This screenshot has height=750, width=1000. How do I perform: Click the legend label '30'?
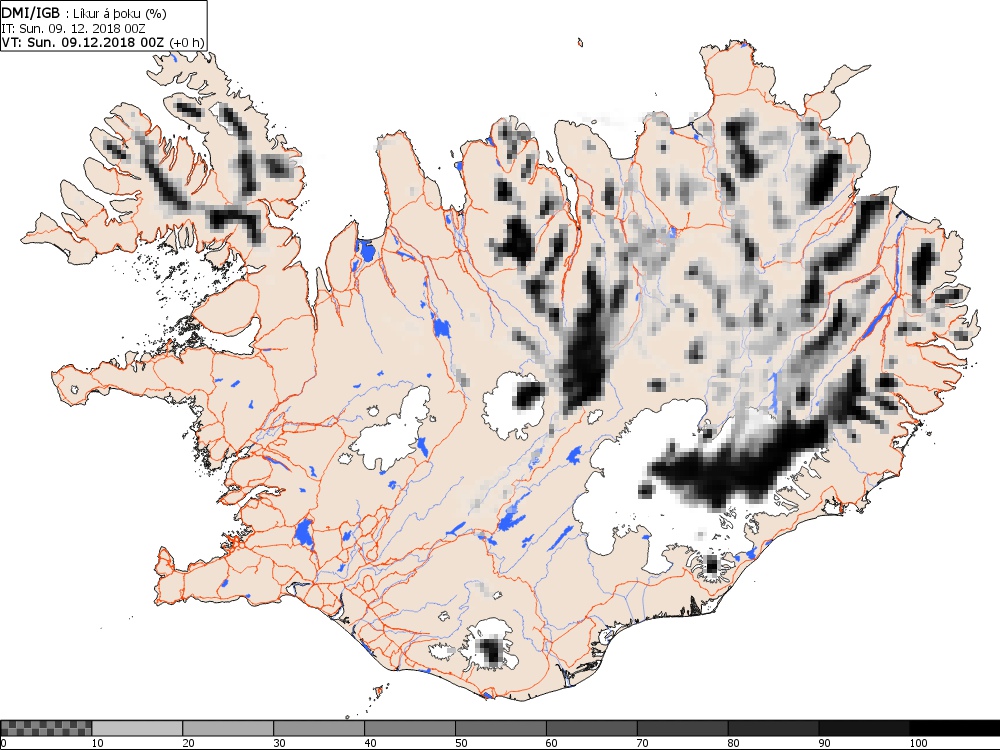[x=279, y=743]
